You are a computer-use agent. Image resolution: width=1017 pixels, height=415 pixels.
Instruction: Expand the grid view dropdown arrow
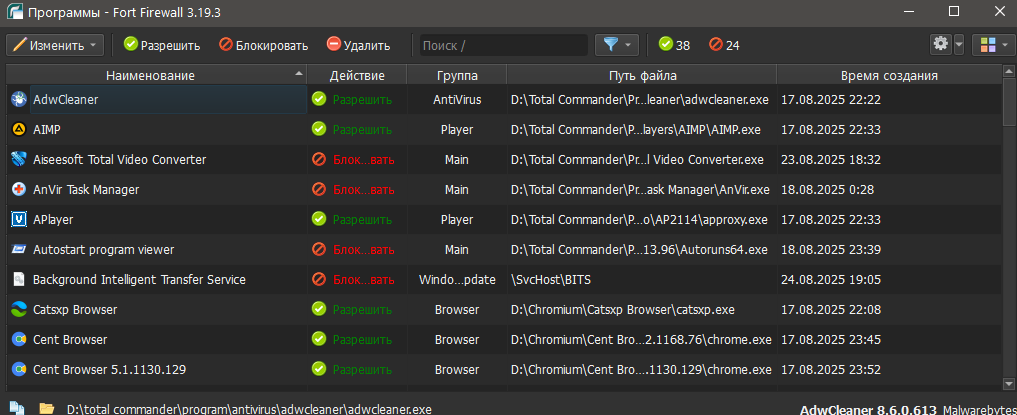pos(1004,45)
